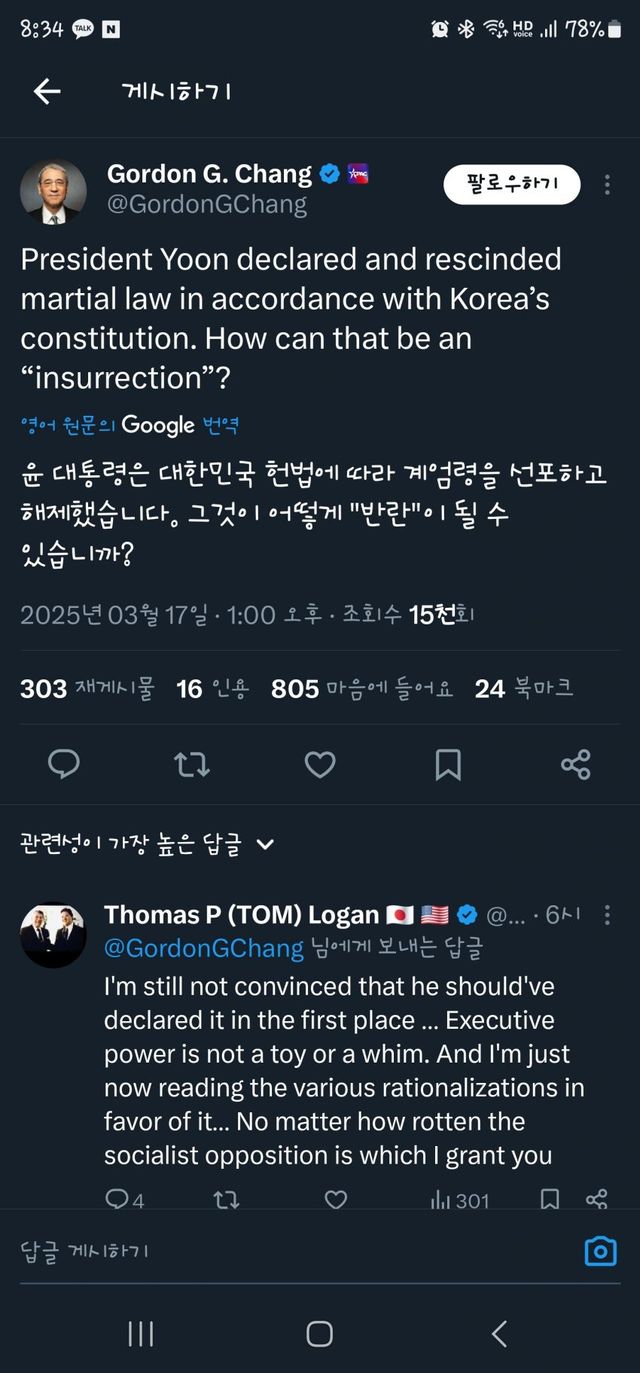Tap the back arrow icon
This screenshot has width=640, height=1373.
pyautogui.click(x=47, y=92)
